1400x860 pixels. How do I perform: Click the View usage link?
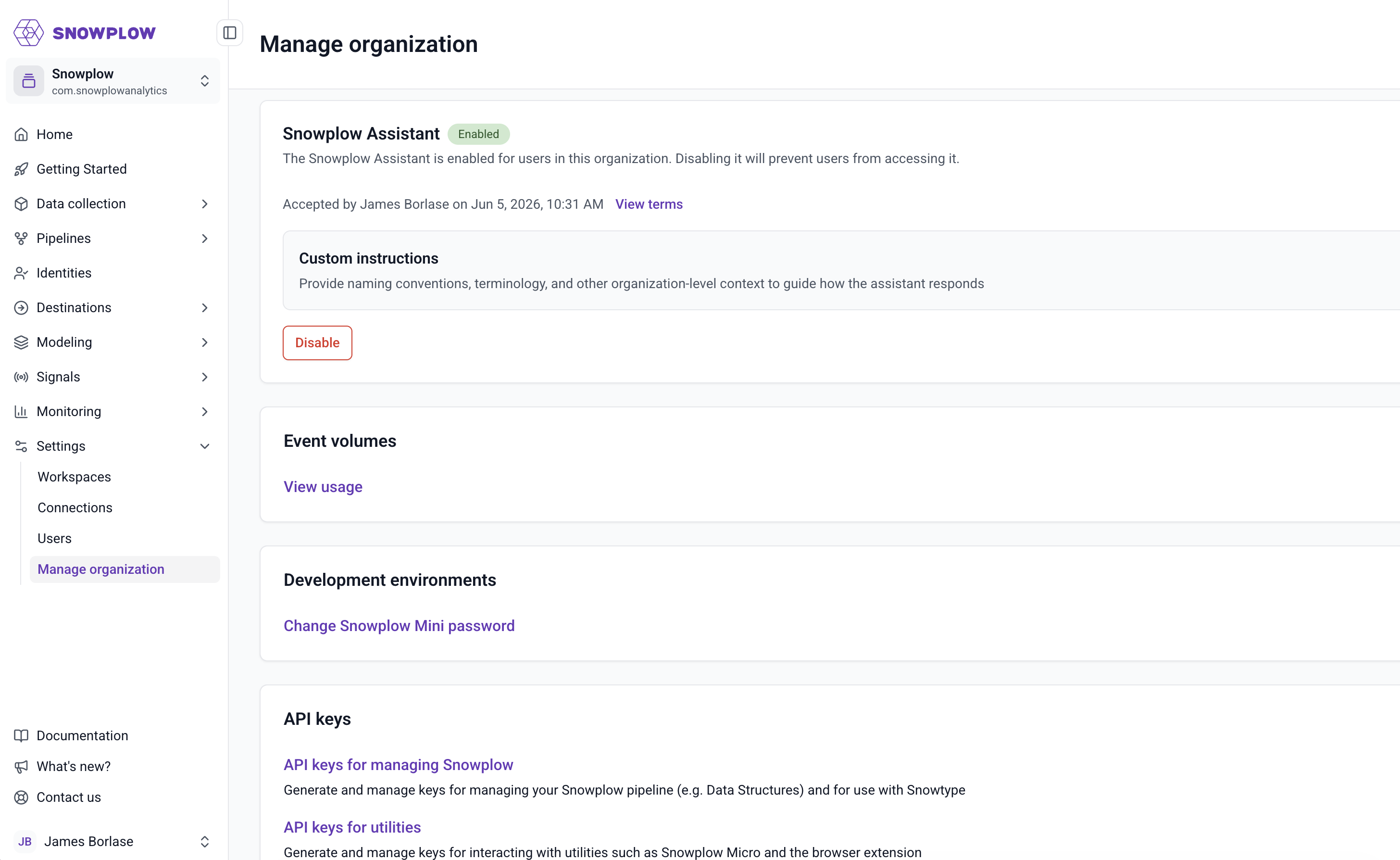(x=323, y=487)
